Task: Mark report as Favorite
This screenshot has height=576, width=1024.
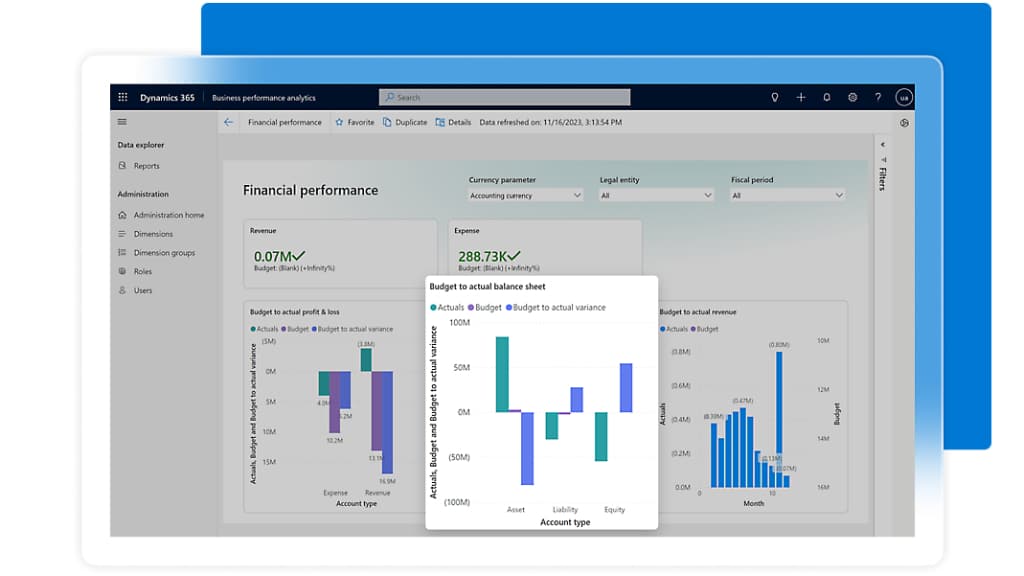Action: pyautogui.click(x=354, y=122)
